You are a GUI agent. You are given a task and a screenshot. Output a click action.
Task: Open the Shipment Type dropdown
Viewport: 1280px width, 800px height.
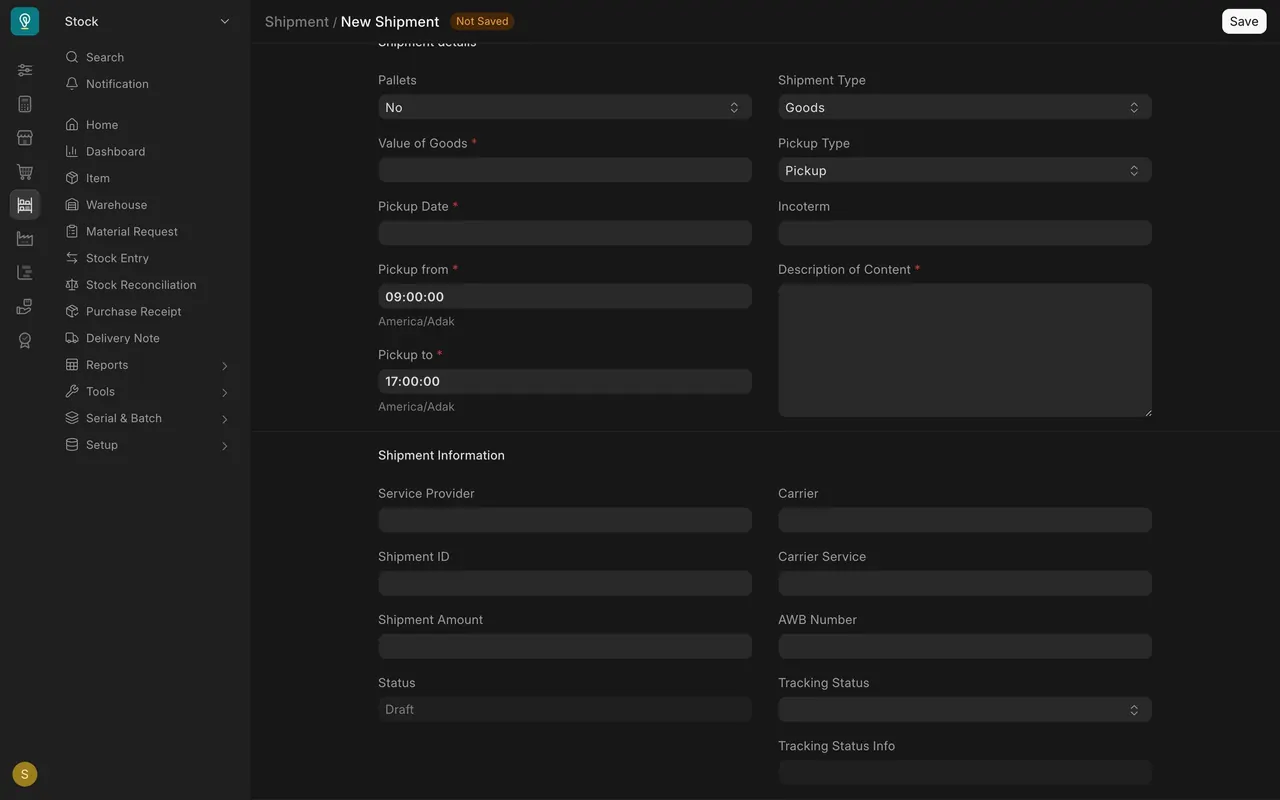(x=965, y=107)
